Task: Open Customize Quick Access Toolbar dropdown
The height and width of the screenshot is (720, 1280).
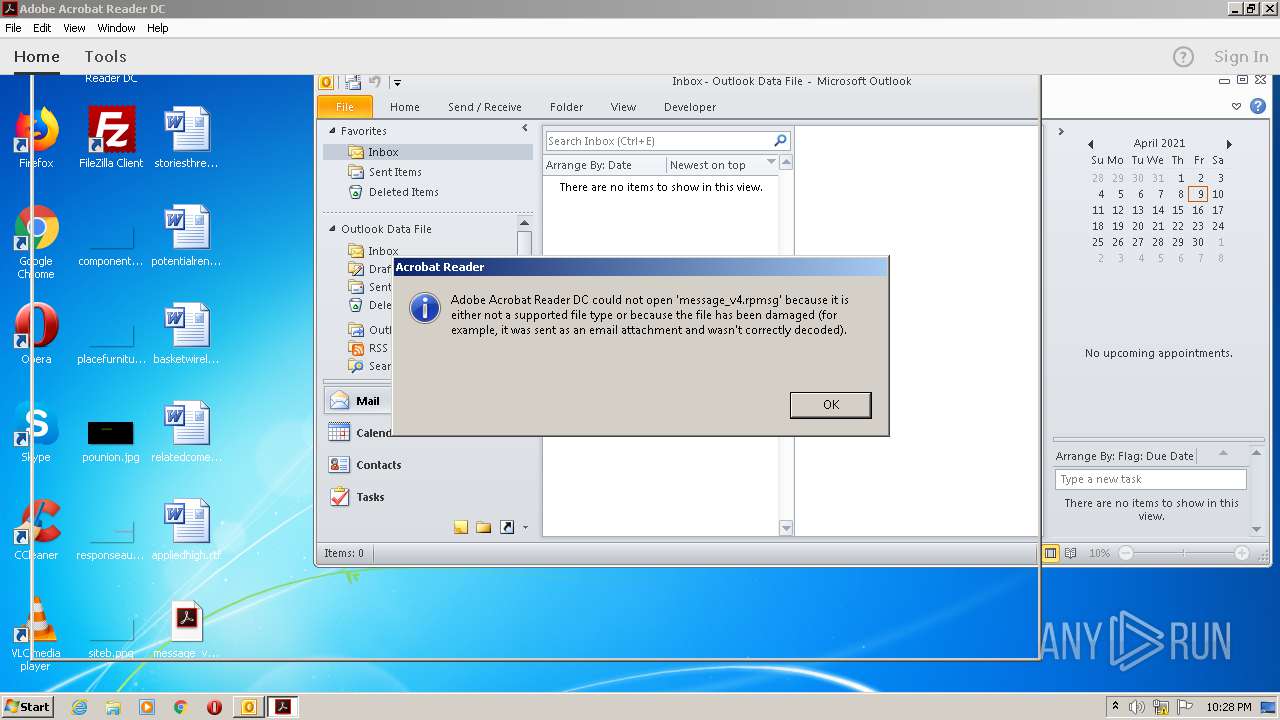Action: [x=397, y=82]
